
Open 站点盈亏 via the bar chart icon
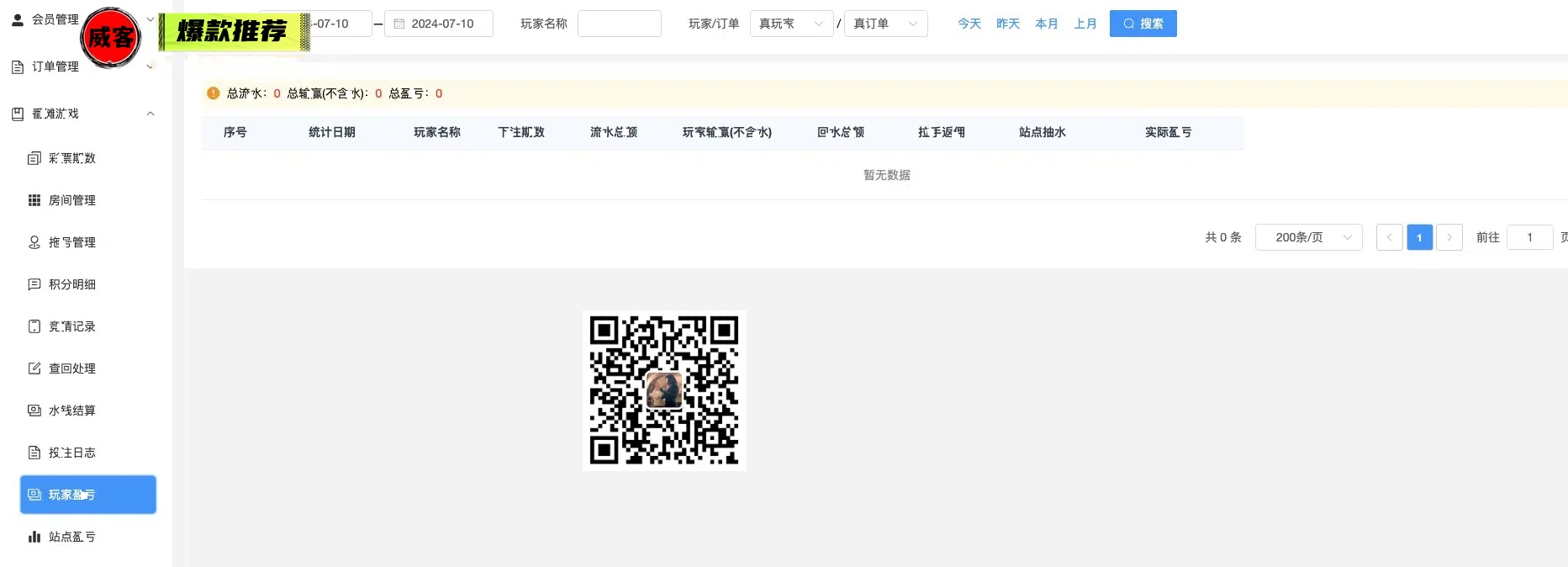pos(34,537)
